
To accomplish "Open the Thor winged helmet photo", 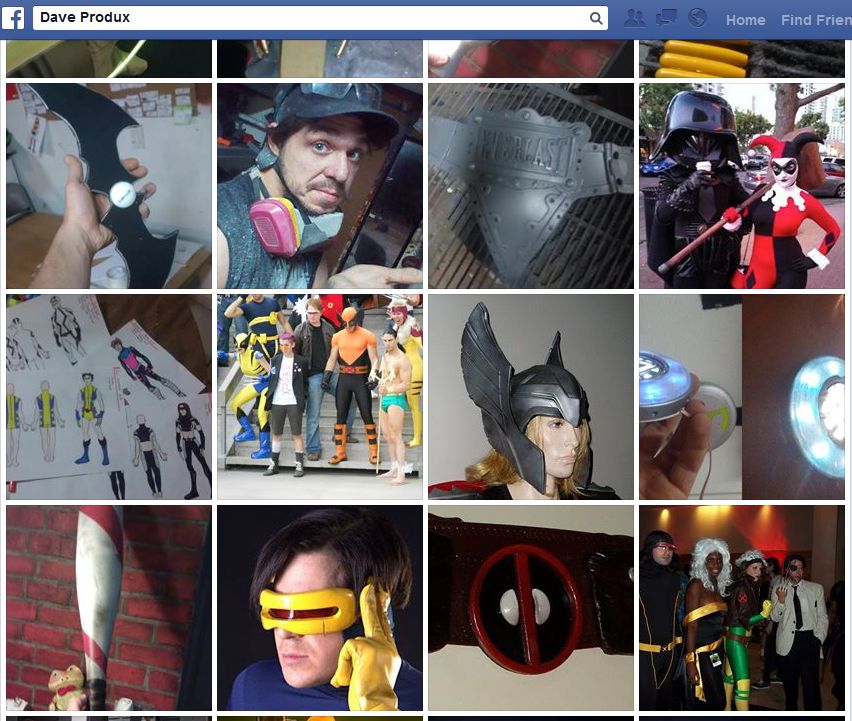I will point(531,397).
